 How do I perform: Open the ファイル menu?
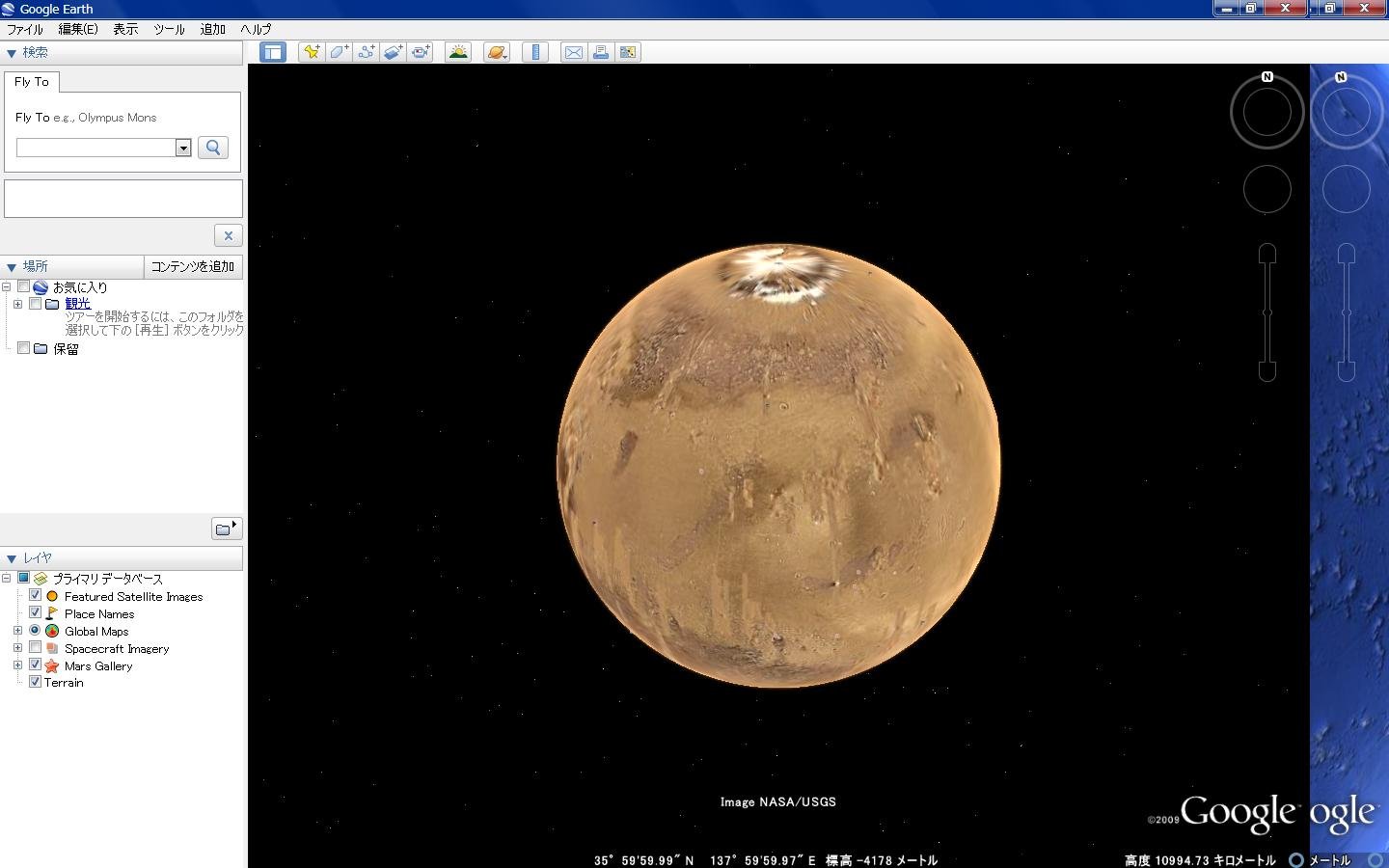(x=25, y=29)
